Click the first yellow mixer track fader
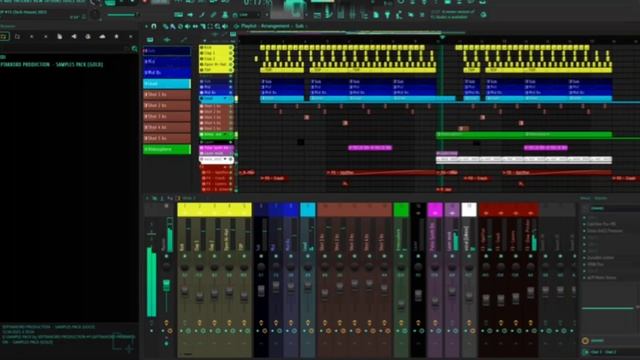This screenshot has height=360, width=640. [185, 291]
